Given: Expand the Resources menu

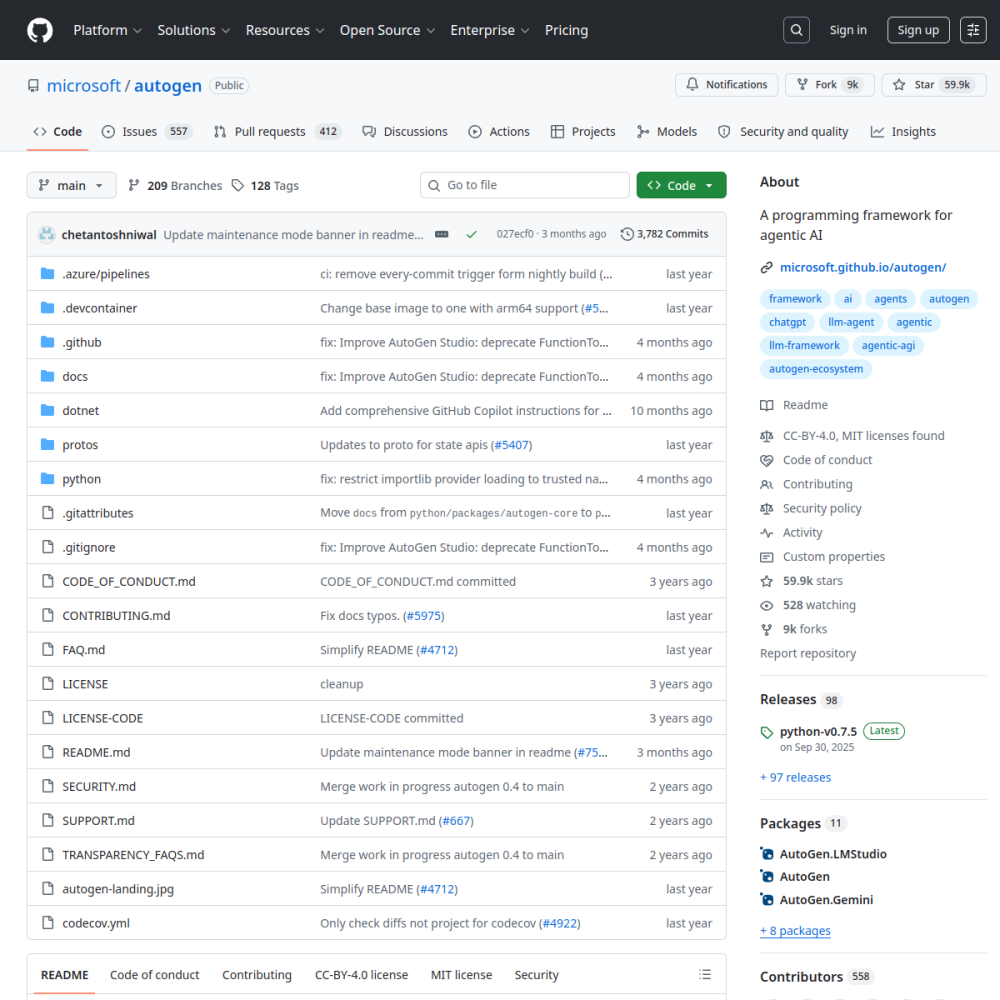Looking at the screenshot, I should pos(284,30).
